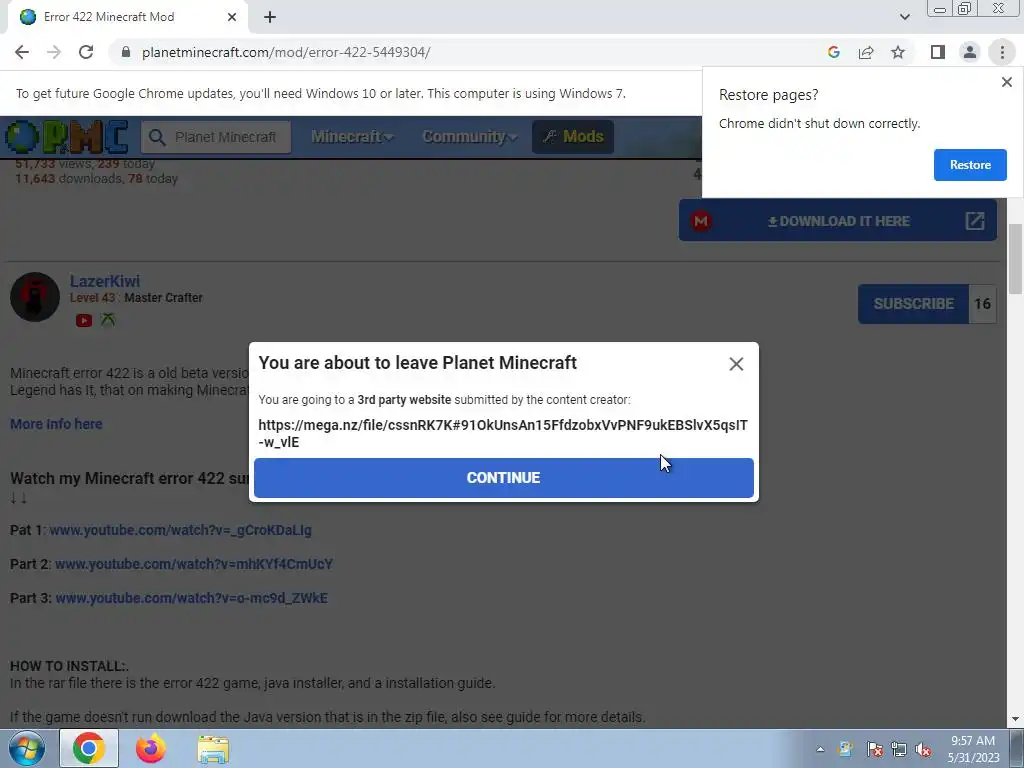
Task: Click the mega.nz URL text in dialog
Action: click(x=503, y=434)
